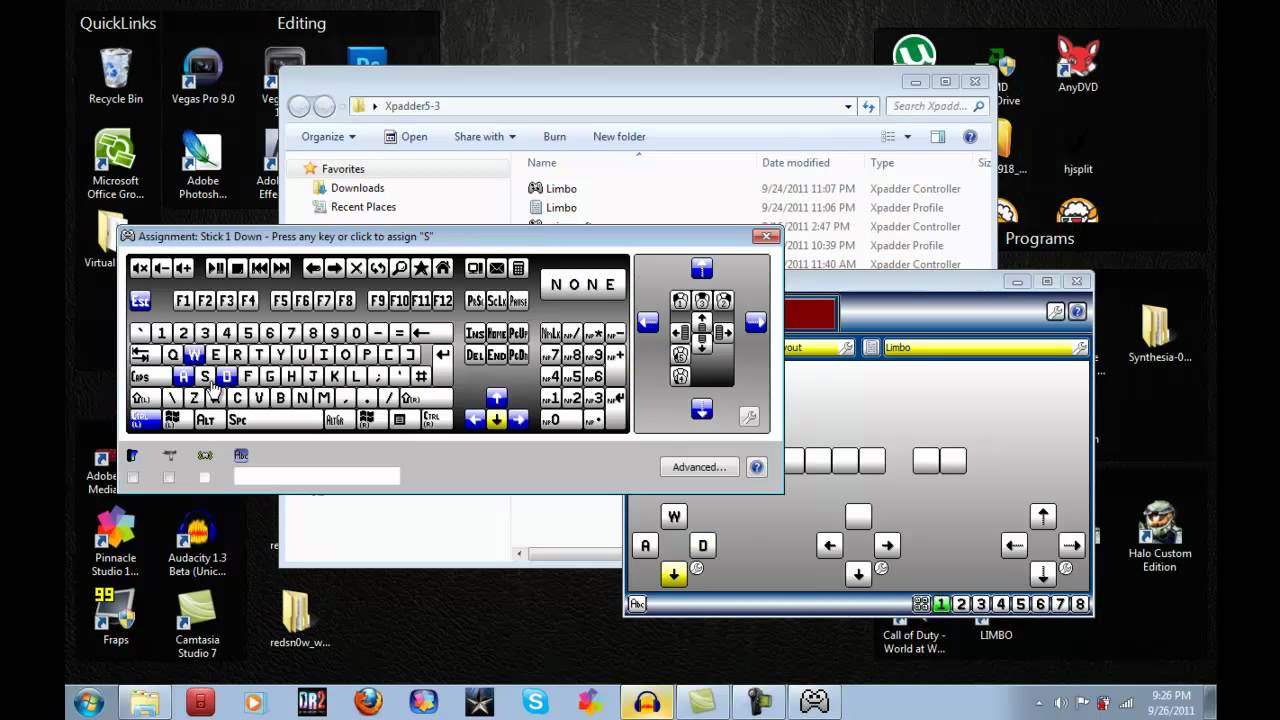Assign the browser search magnifier key
Viewport: 1280px width, 720px height.
point(400,268)
